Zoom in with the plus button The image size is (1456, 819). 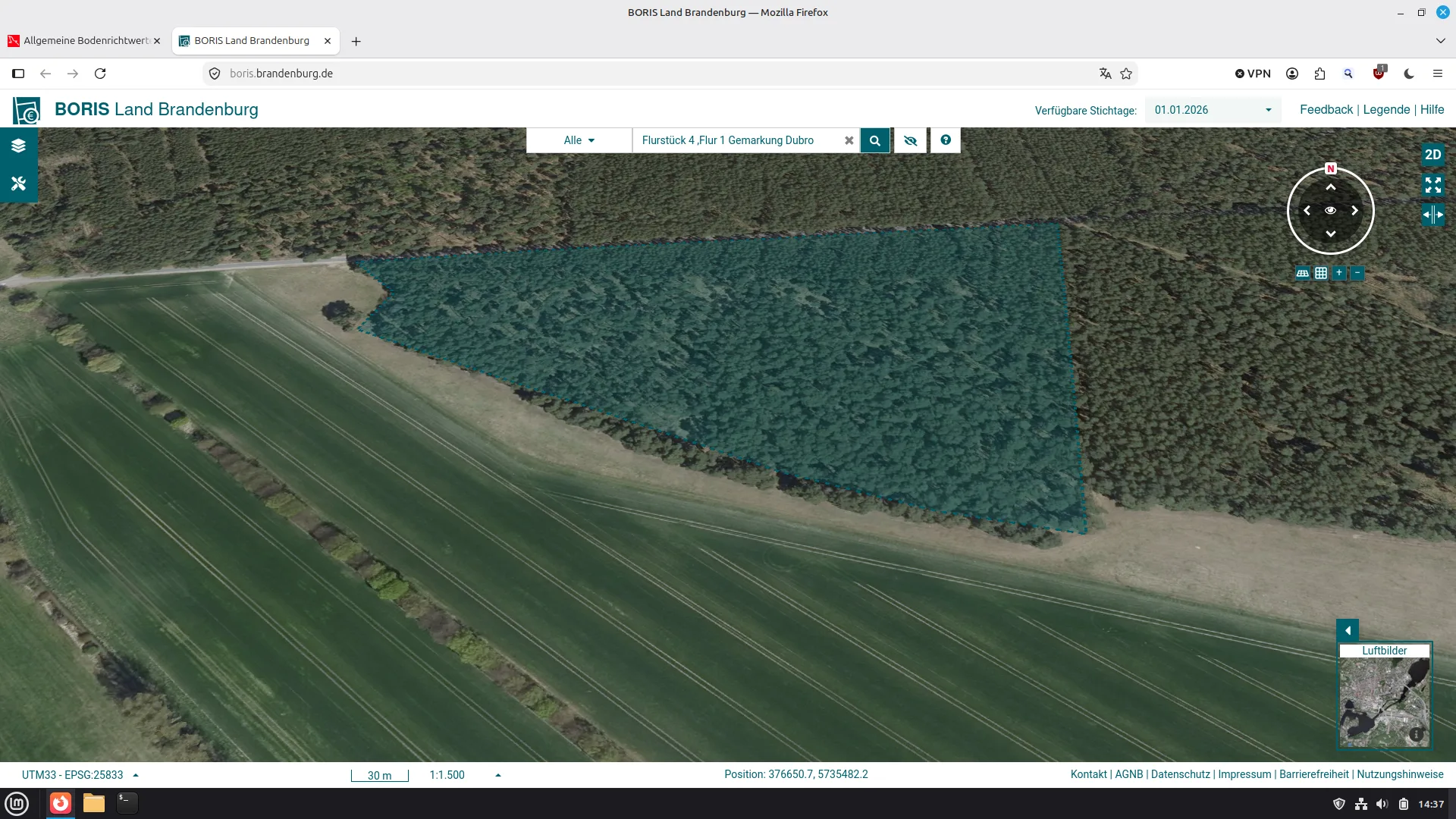click(1339, 273)
